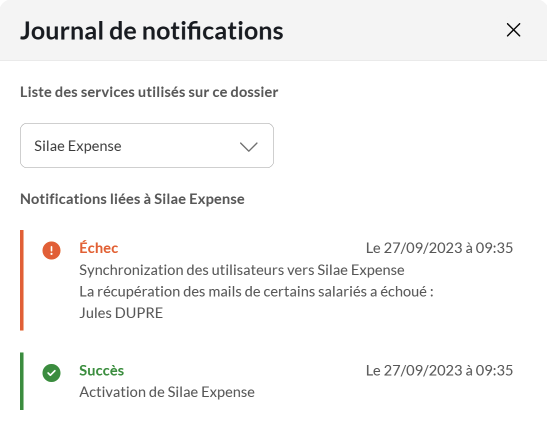Screen dimensions: 547x434
Task: Open the Silae Expense service dropdown
Action: click(147, 145)
